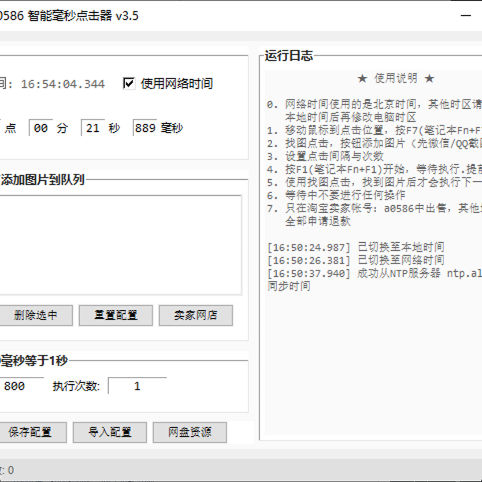Click the 同步时间 log text
This screenshot has width=482, height=482.
point(289,286)
